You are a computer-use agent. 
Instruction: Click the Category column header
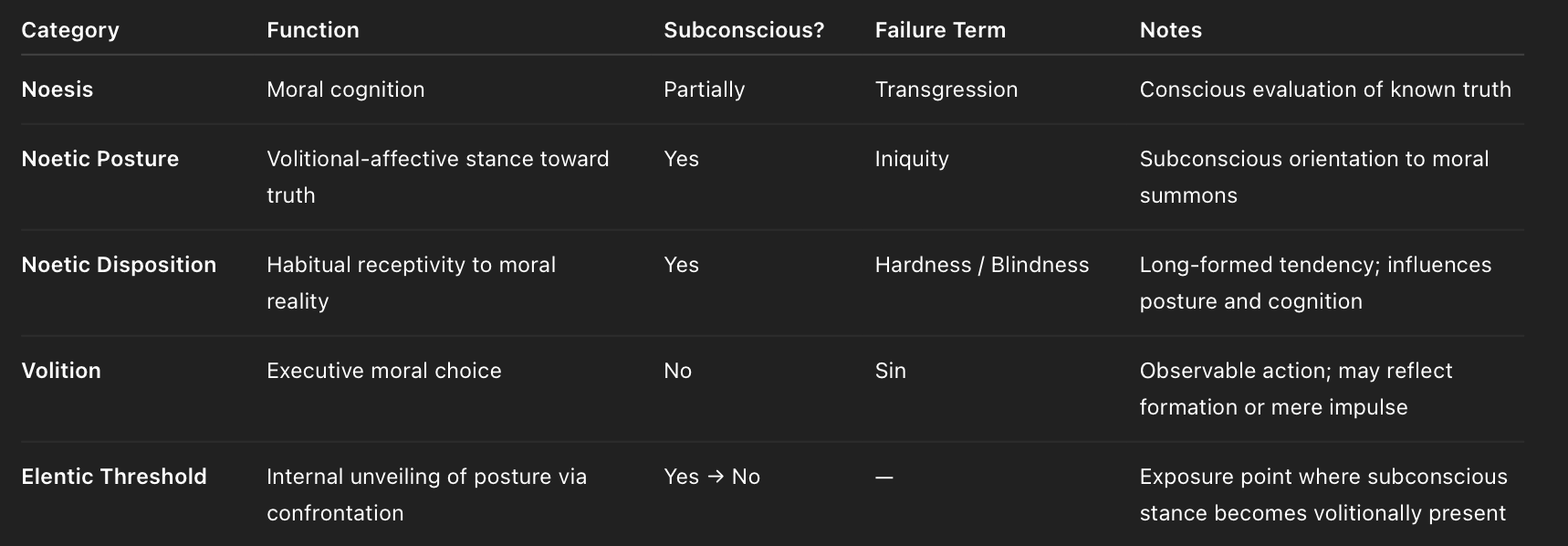point(70,30)
